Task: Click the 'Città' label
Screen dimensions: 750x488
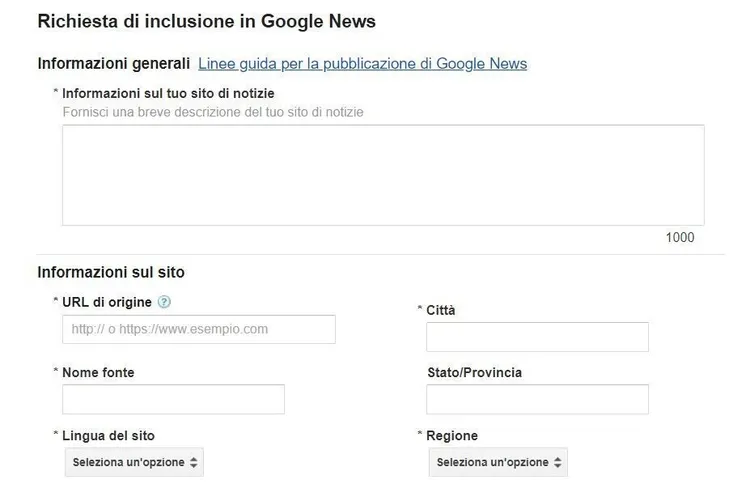Action: click(441, 311)
